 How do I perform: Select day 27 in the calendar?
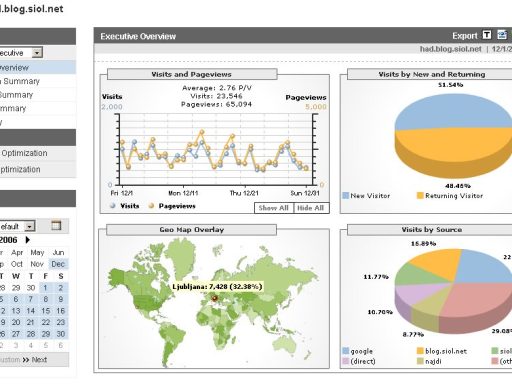[x=16, y=334]
